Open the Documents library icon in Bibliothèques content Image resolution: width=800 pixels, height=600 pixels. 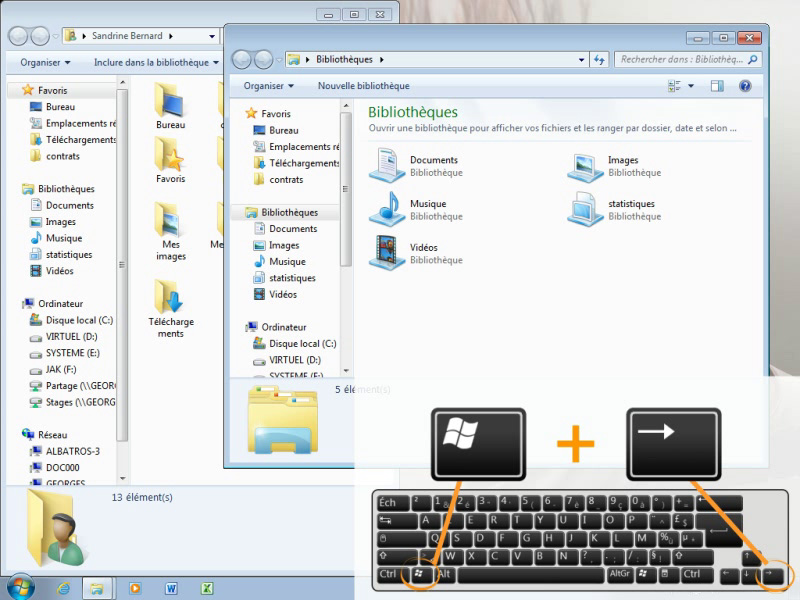point(387,165)
